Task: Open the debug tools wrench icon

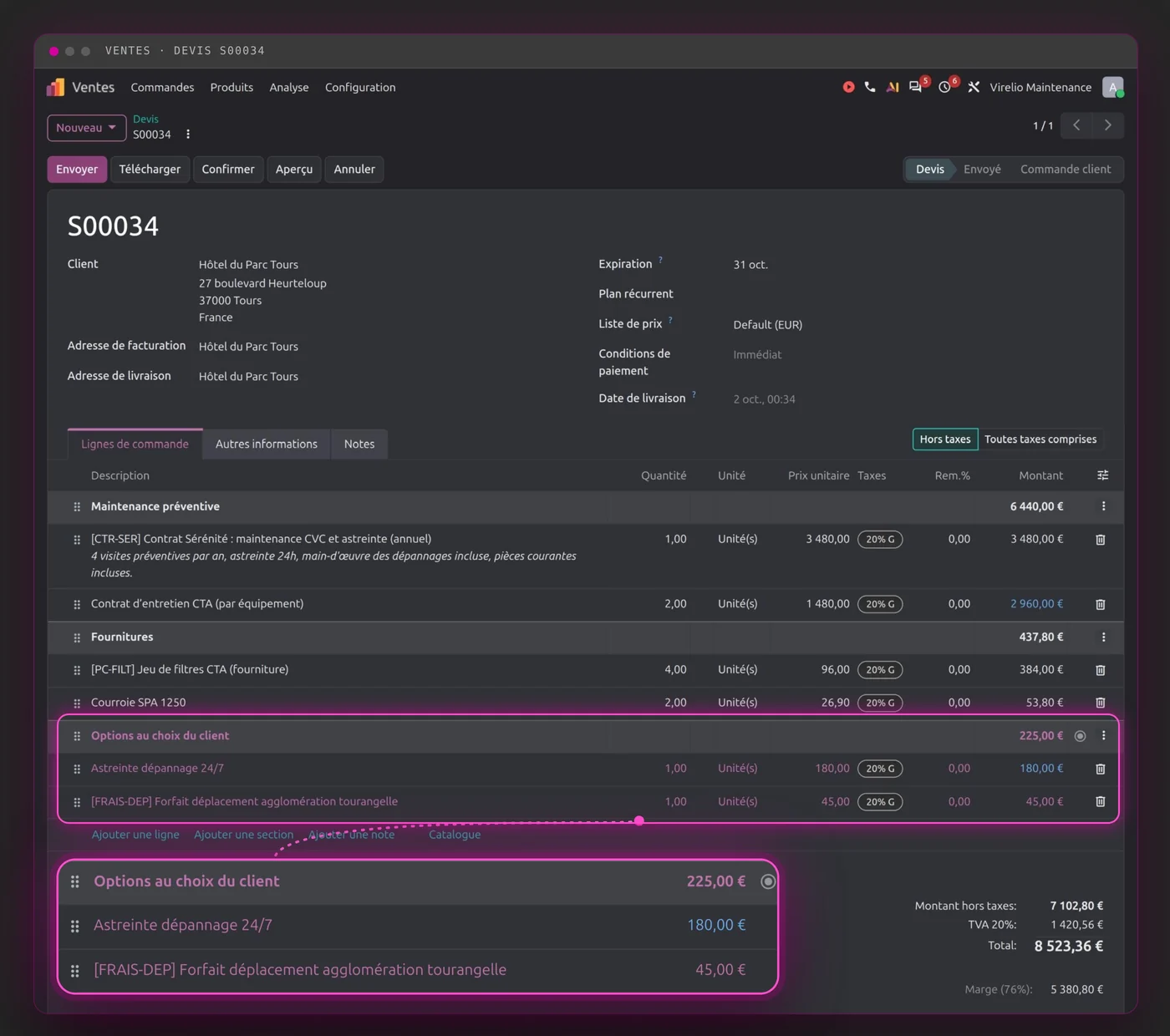Action: pos(974,87)
